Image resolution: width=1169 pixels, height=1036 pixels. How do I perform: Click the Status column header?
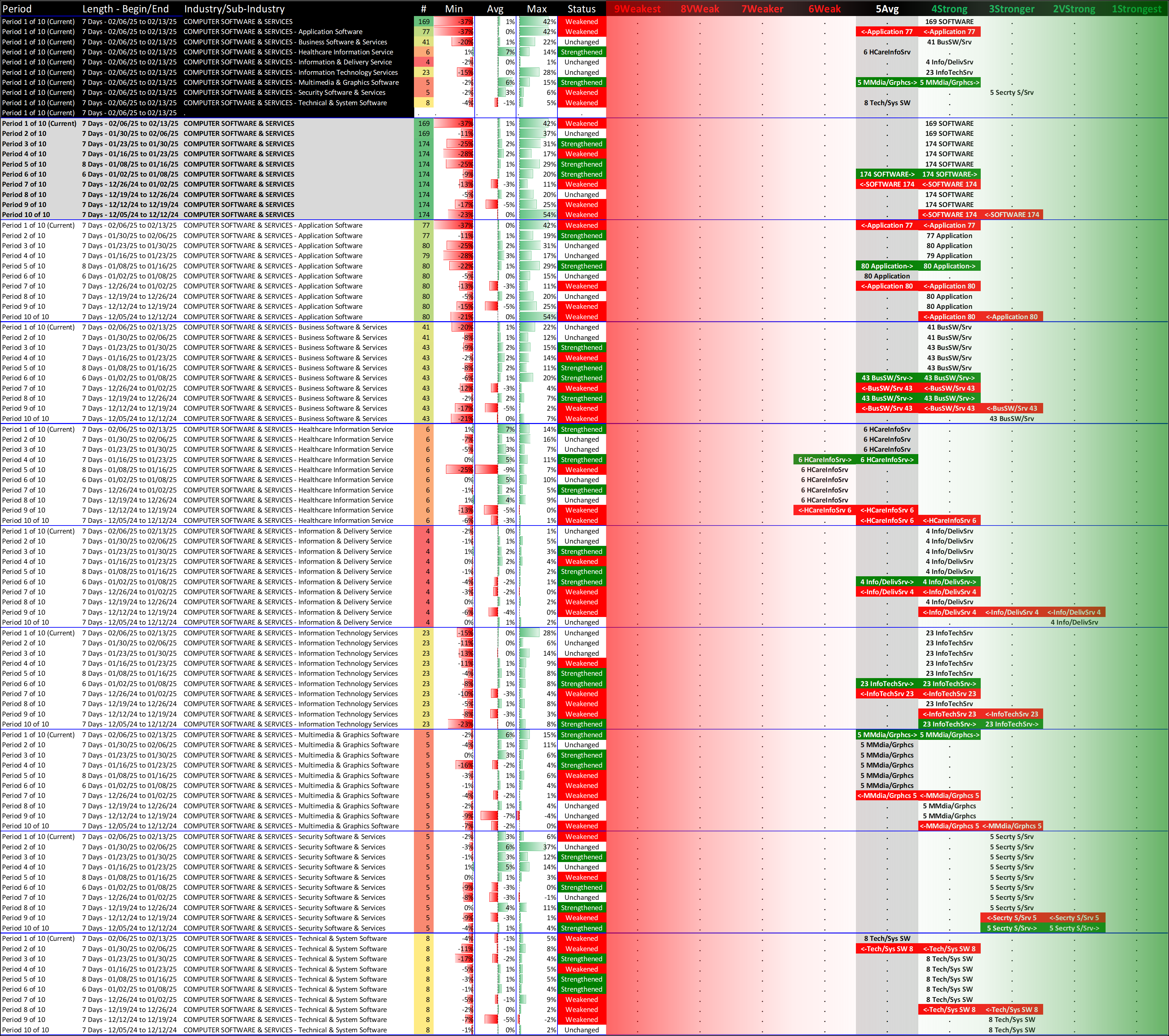point(581,9)
